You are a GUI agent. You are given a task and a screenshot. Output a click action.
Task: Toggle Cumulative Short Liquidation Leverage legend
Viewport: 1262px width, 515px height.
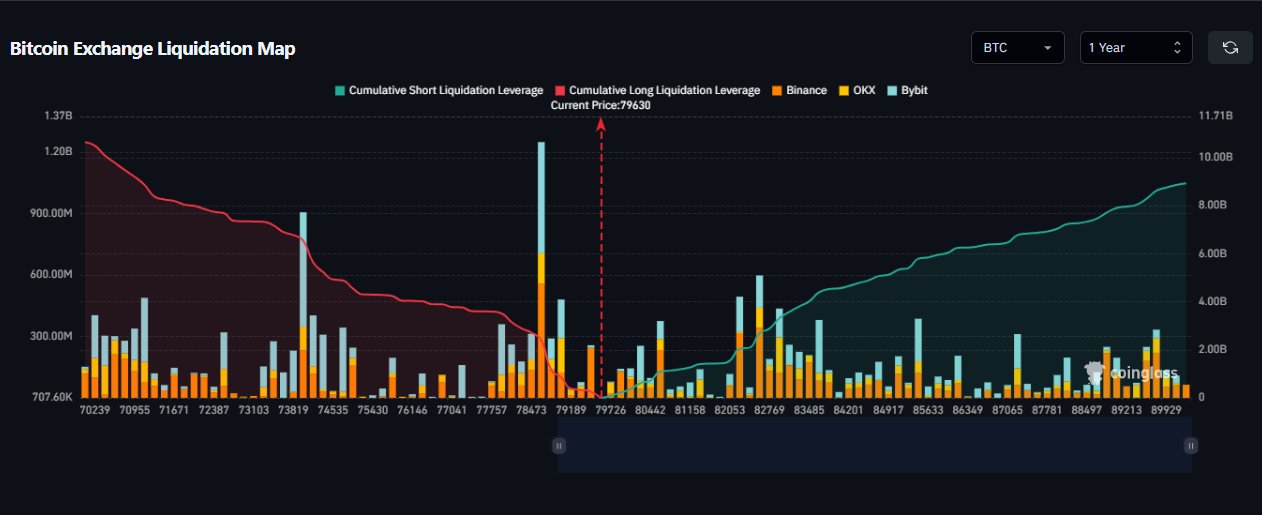pyautogui.click(x=439, y=90)
